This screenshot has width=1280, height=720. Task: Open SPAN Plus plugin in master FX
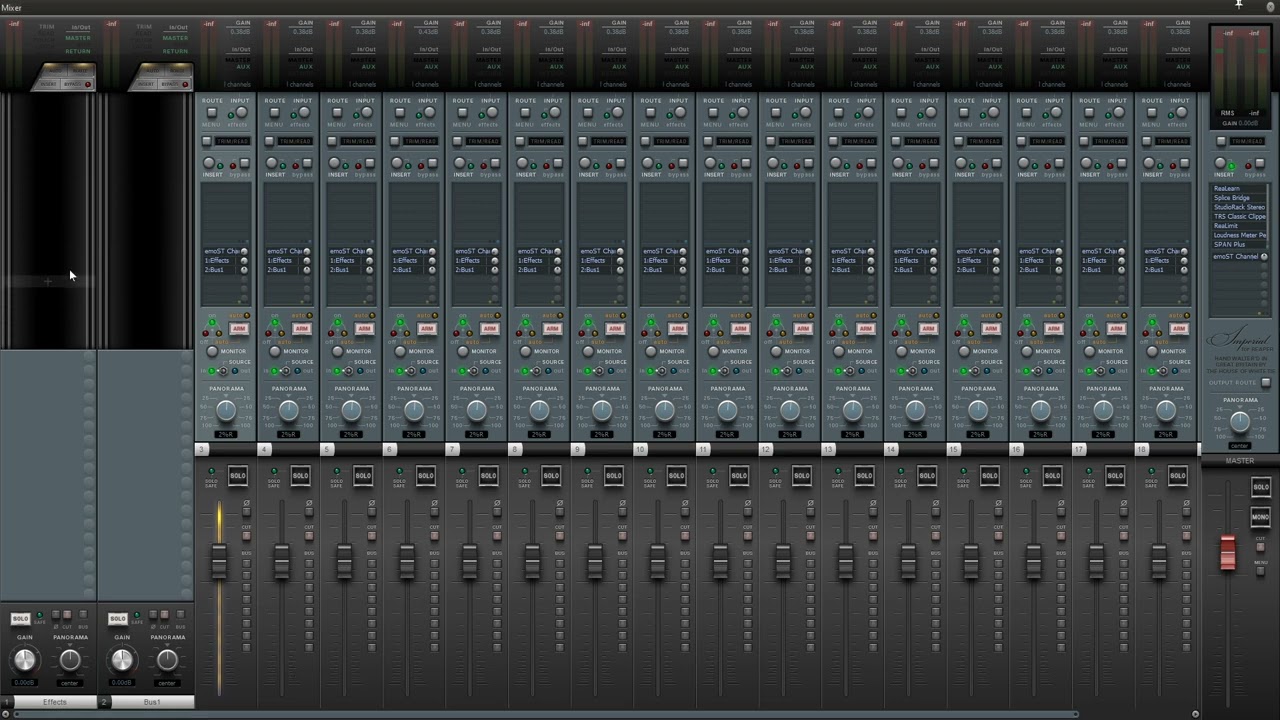[1239, 244]
